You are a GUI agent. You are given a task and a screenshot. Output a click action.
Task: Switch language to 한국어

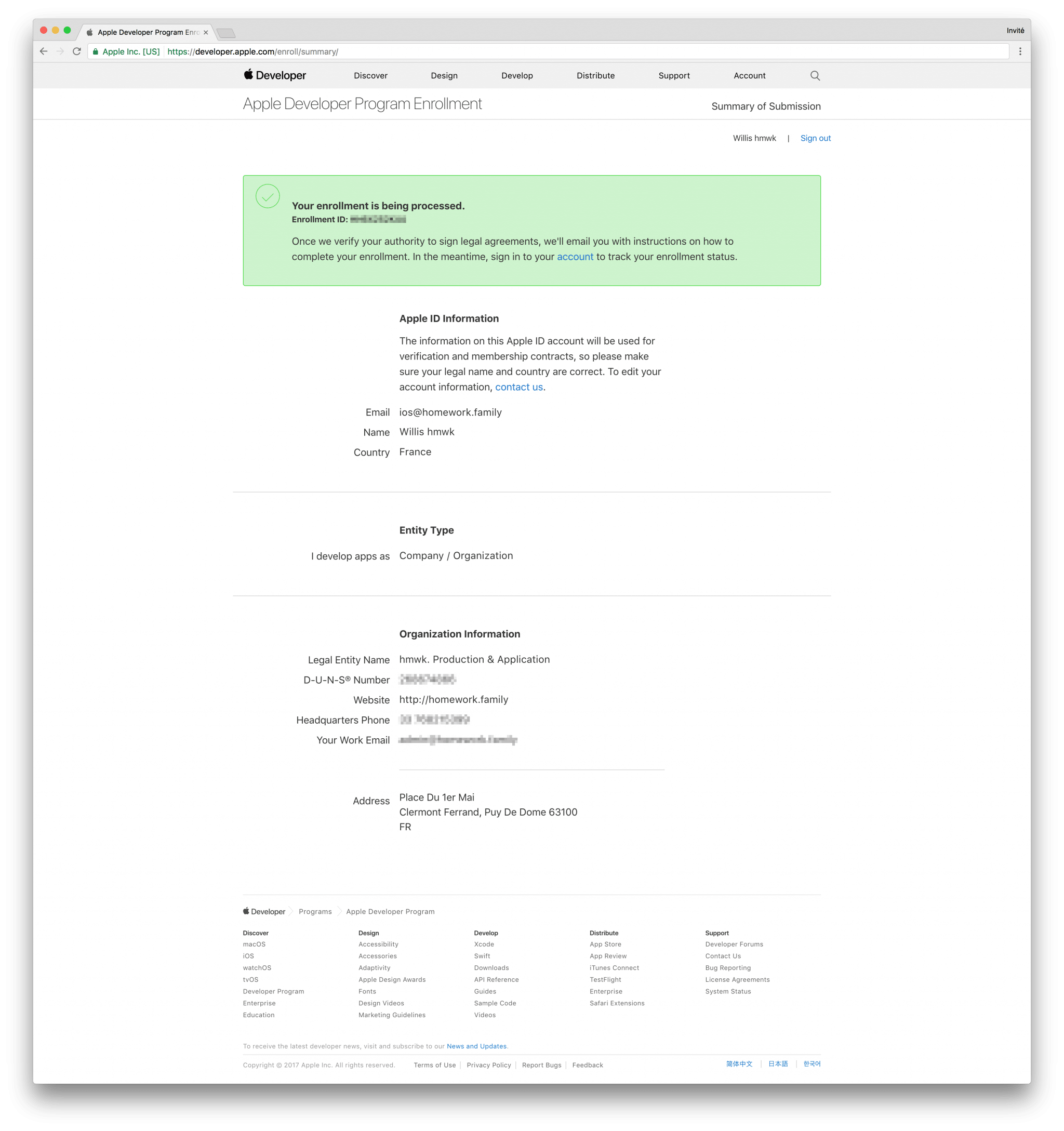click(x=811, y=1063)
